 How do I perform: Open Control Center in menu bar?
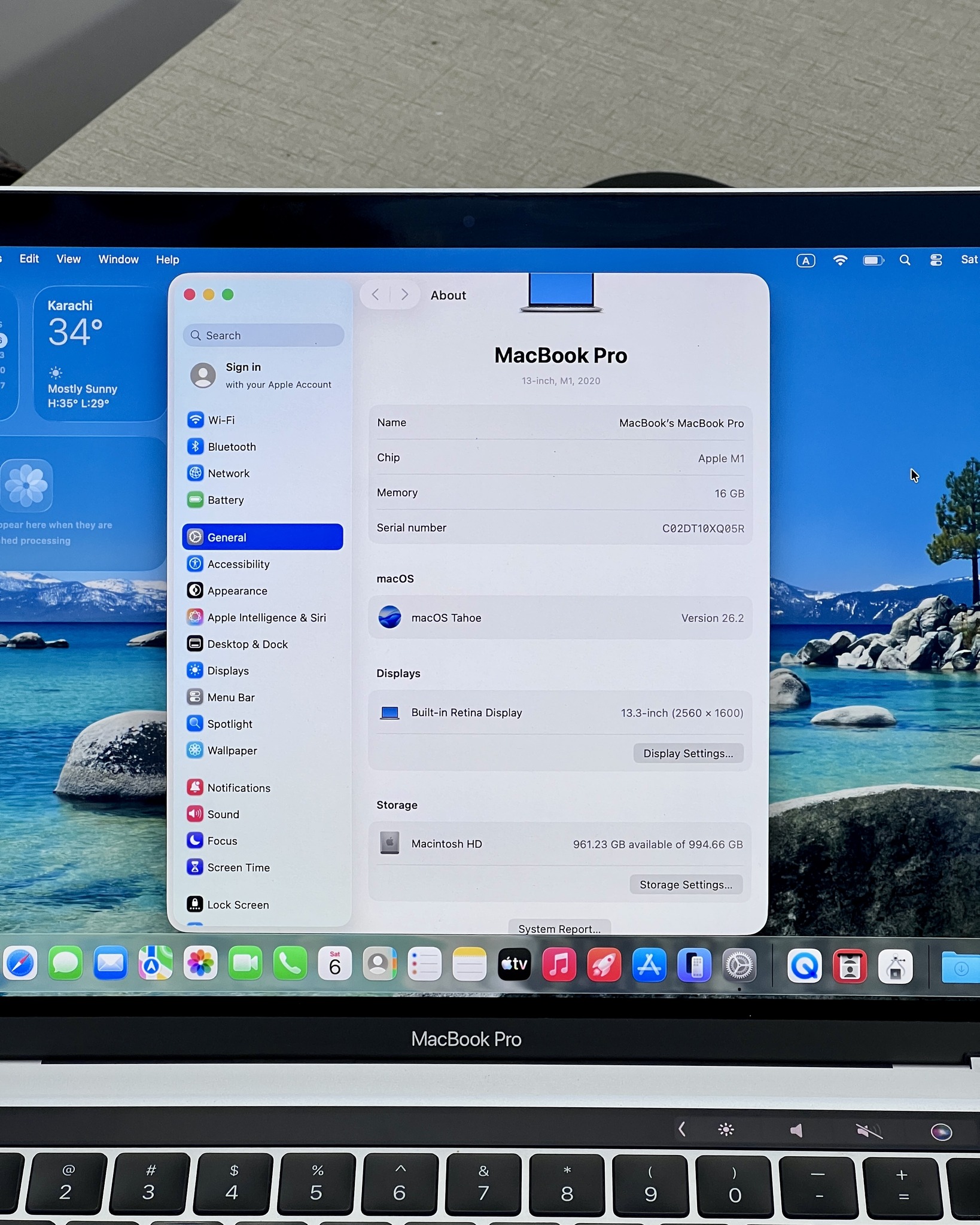[936, 260]
